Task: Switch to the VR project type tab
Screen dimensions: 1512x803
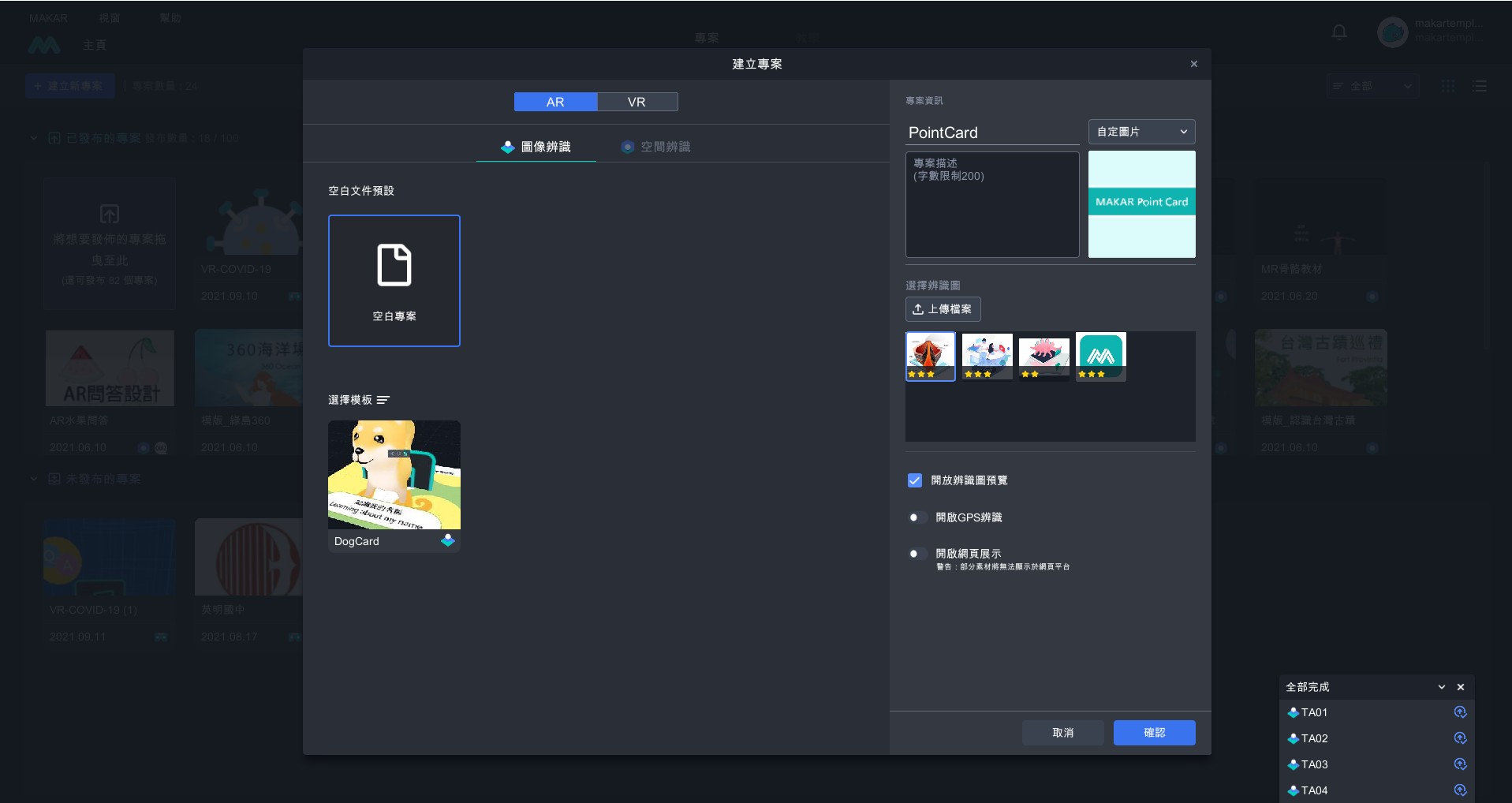Action: point(637,102)
